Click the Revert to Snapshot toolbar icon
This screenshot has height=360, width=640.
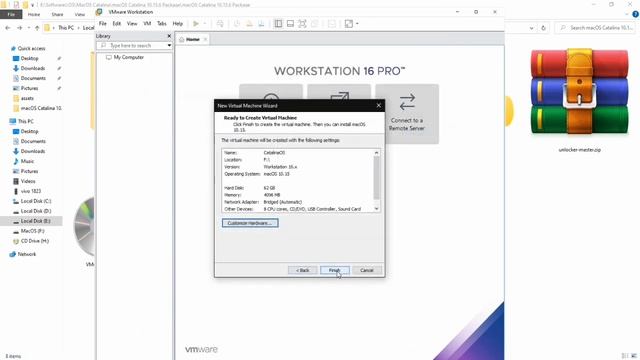coord(249,24)
